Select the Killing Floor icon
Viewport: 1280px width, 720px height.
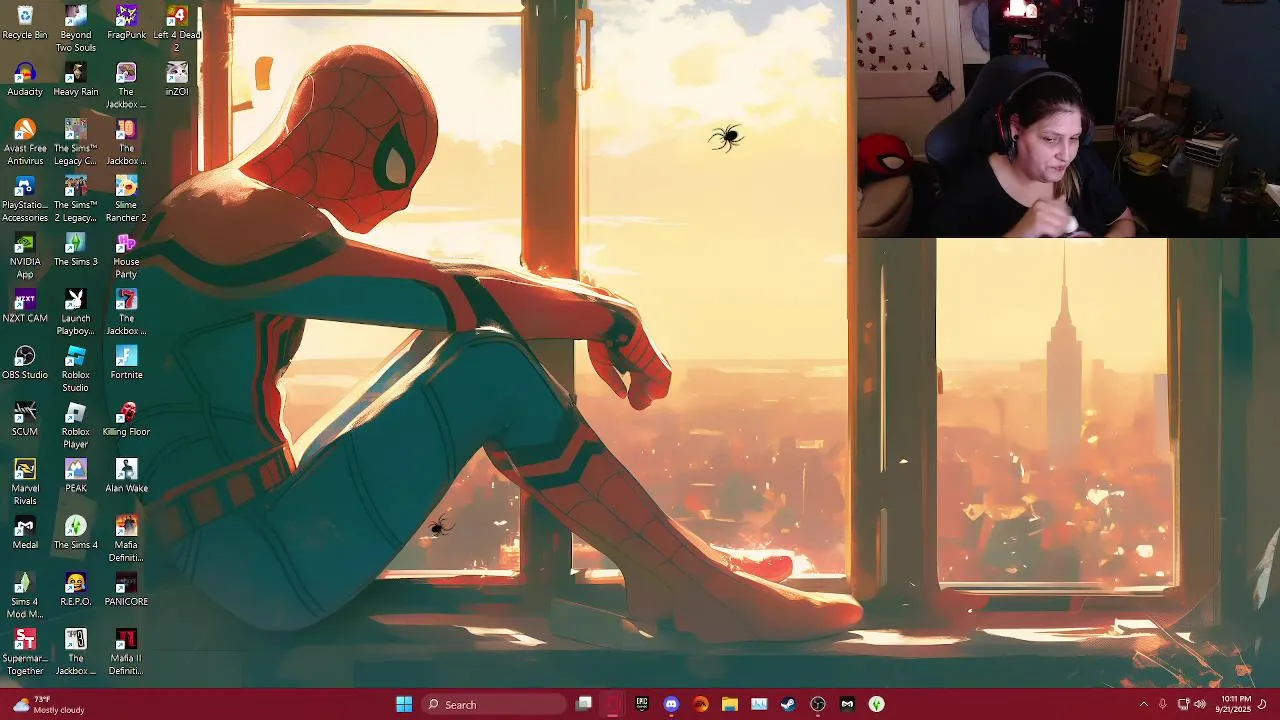[x=126, y=419]
